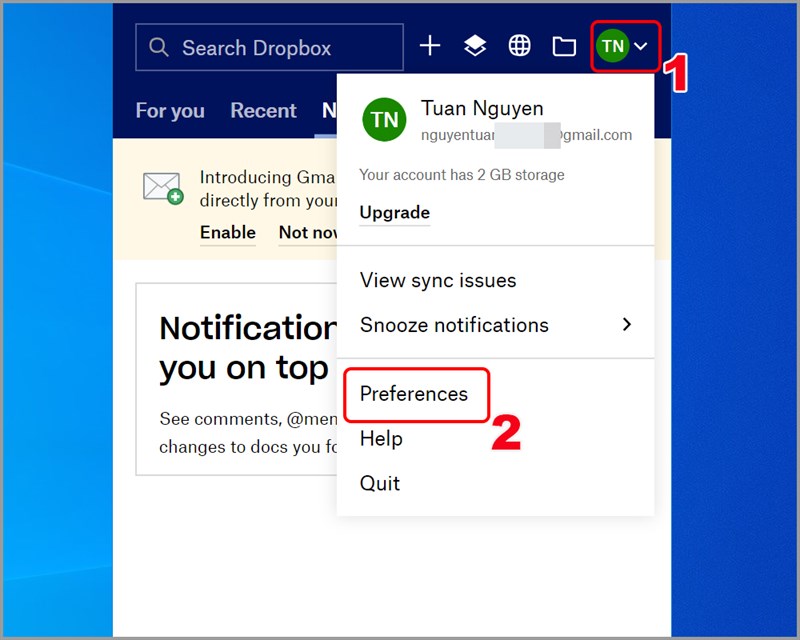Select Preferences from the menu

(x=414, y=394)
